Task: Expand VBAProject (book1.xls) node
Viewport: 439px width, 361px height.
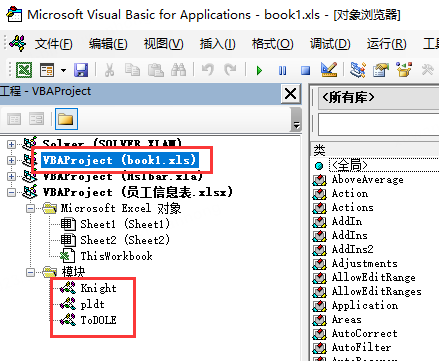Action: [x=11, y=160]
